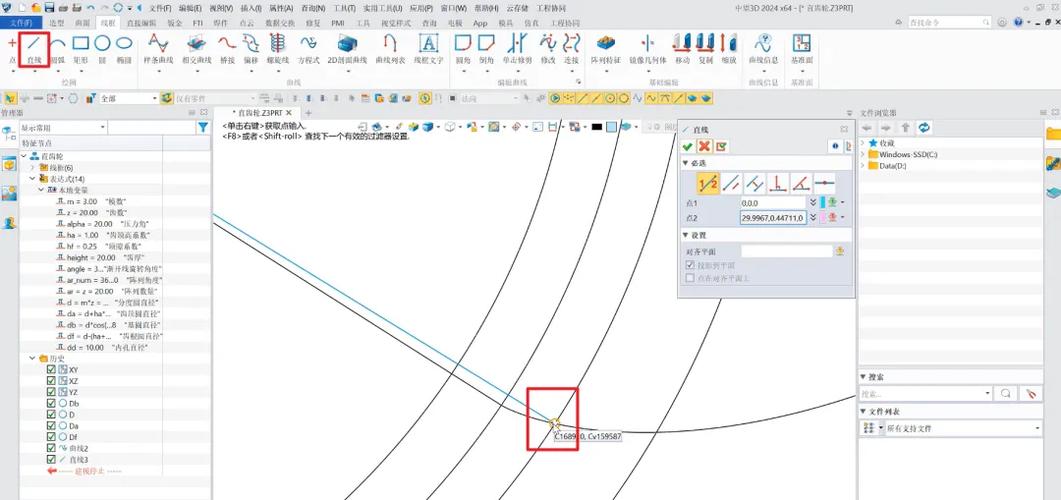The width and height of the screenshot is (1061, 500).
Task: Click refresh icon in file browser
Action: pos(924,127)
